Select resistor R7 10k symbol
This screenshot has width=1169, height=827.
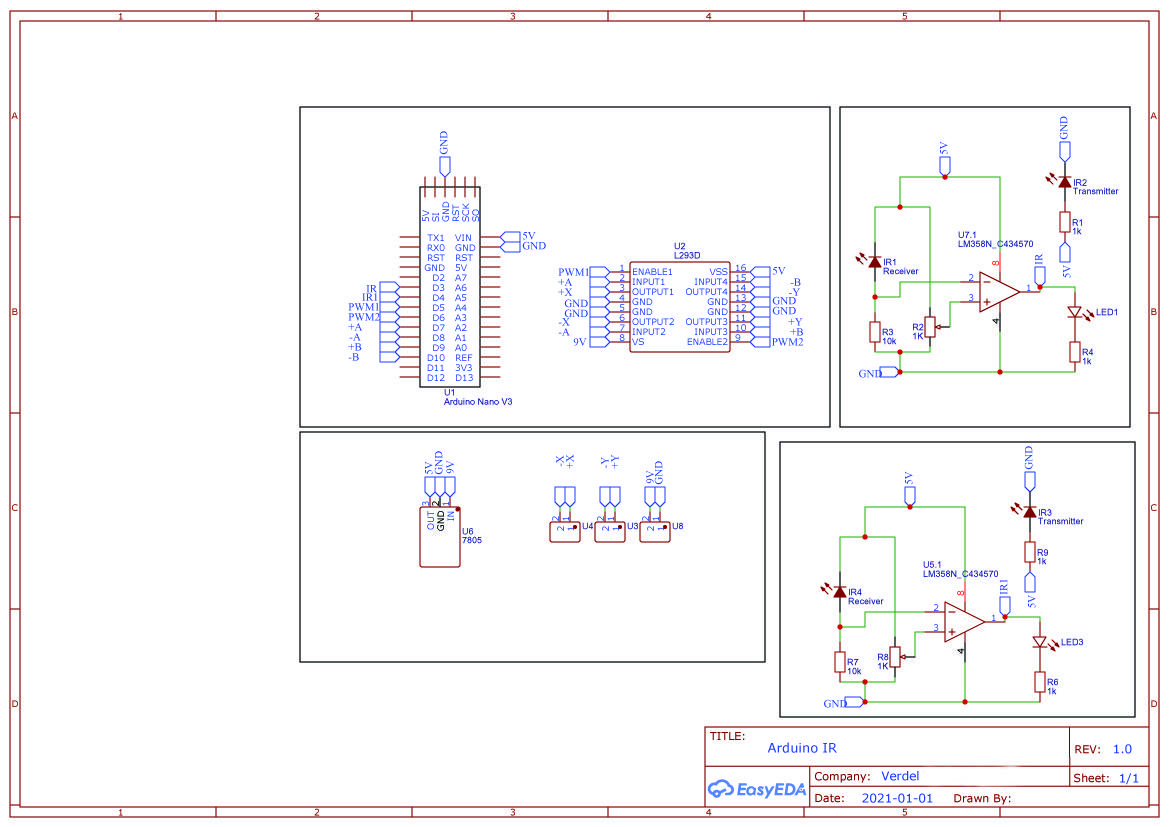click(x=840, y=662)
